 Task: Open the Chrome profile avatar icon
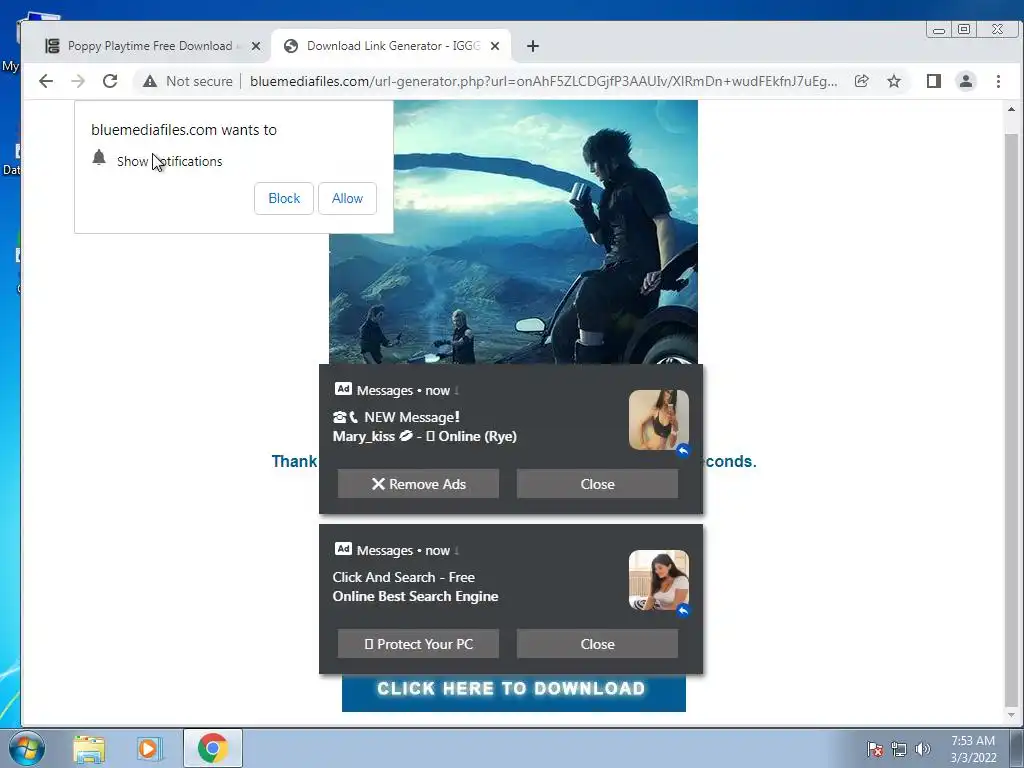(966, 81)
